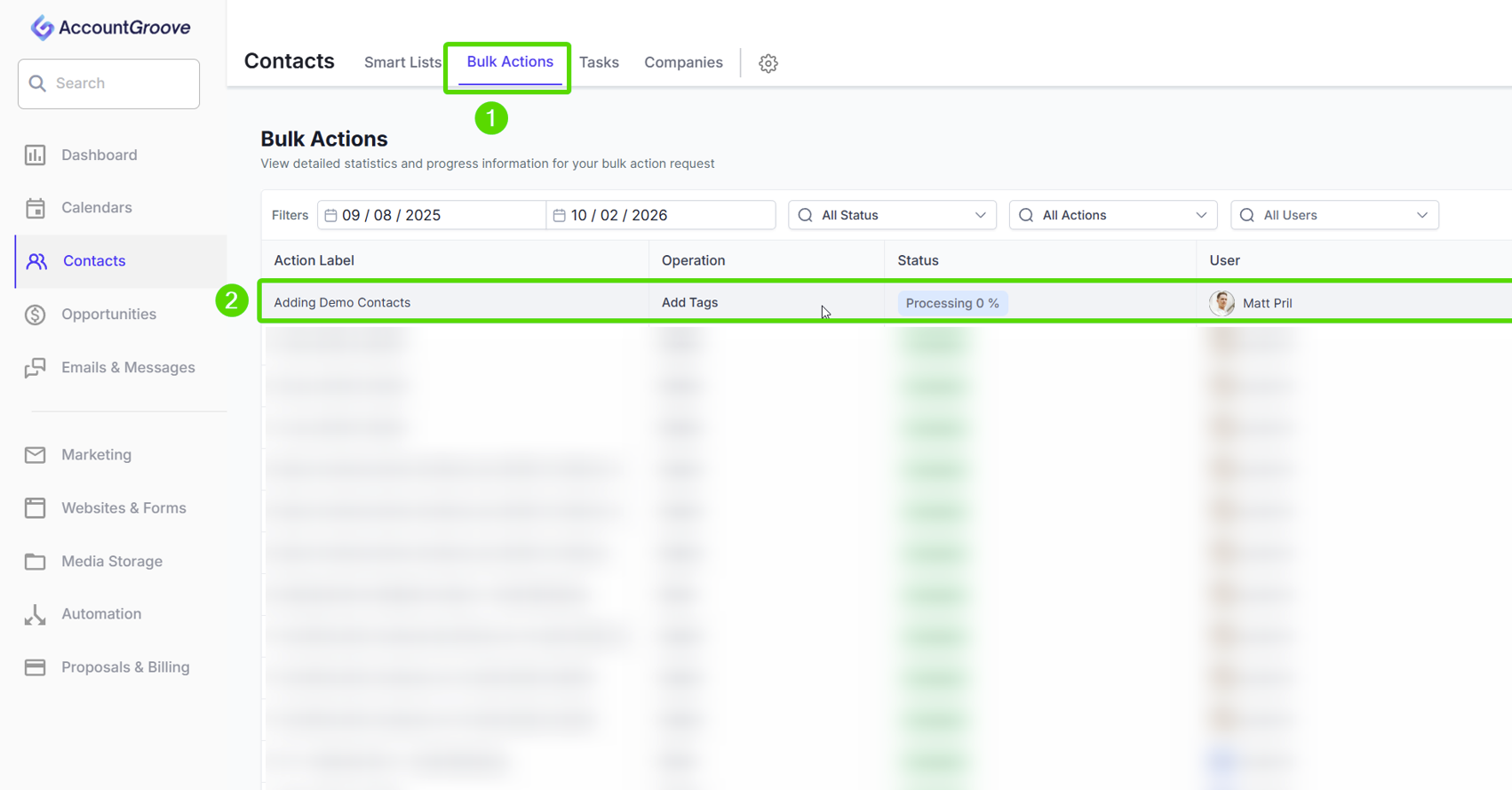This screenshot has height=790, width=1512.
Task: Click the magnifier in All Users filter
Action: (x=1247, y=215)
